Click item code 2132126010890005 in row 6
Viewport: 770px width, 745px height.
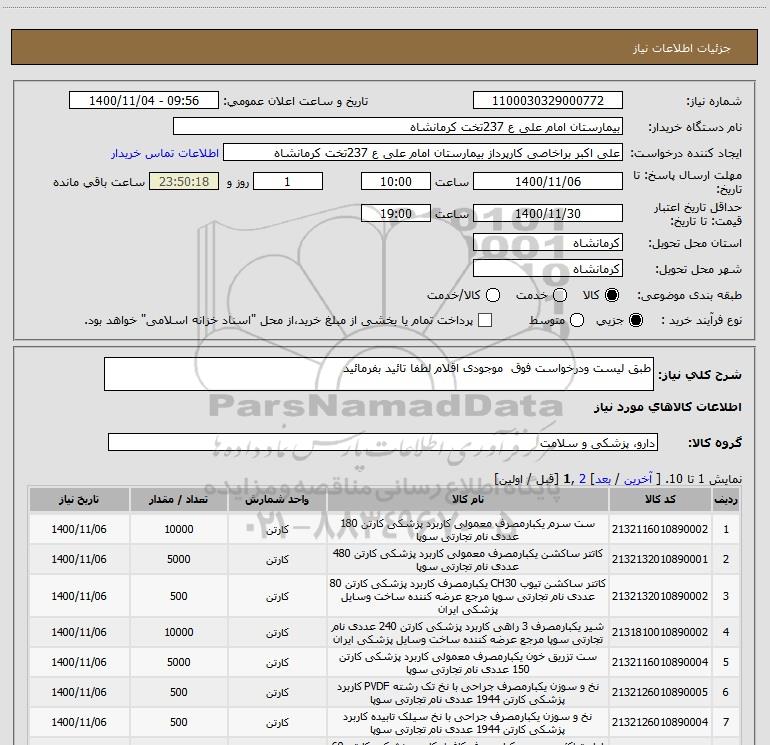(660, 692)
